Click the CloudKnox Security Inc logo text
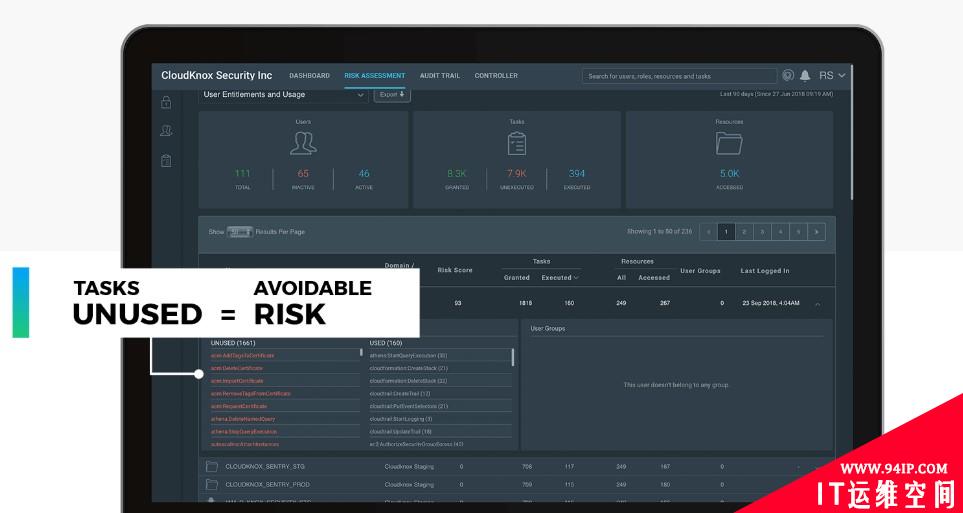 [x=217, y=75]
